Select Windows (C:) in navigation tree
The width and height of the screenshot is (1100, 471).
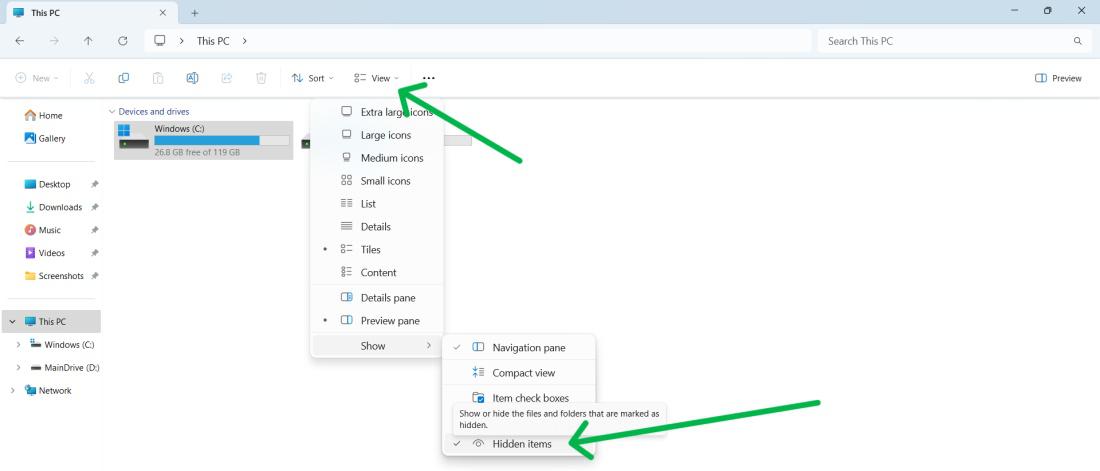tap(62, 345)
